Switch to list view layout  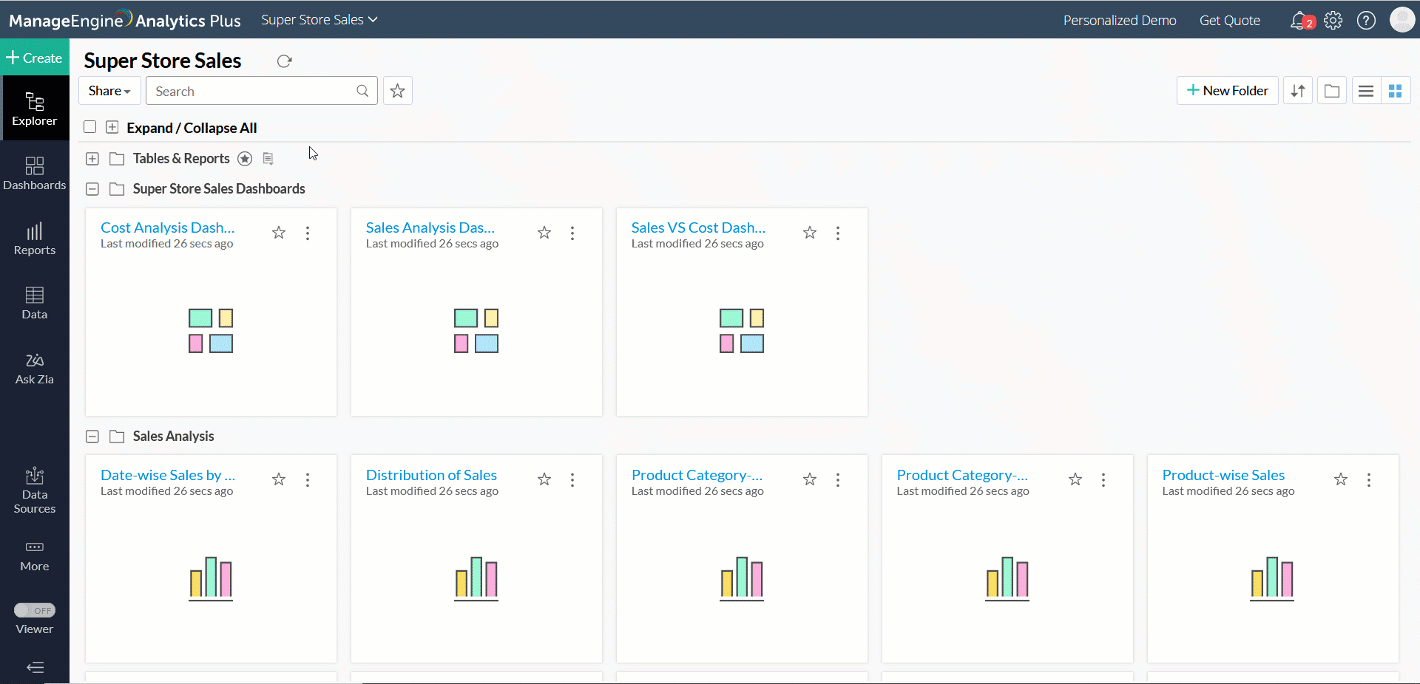coord(1366,91)
